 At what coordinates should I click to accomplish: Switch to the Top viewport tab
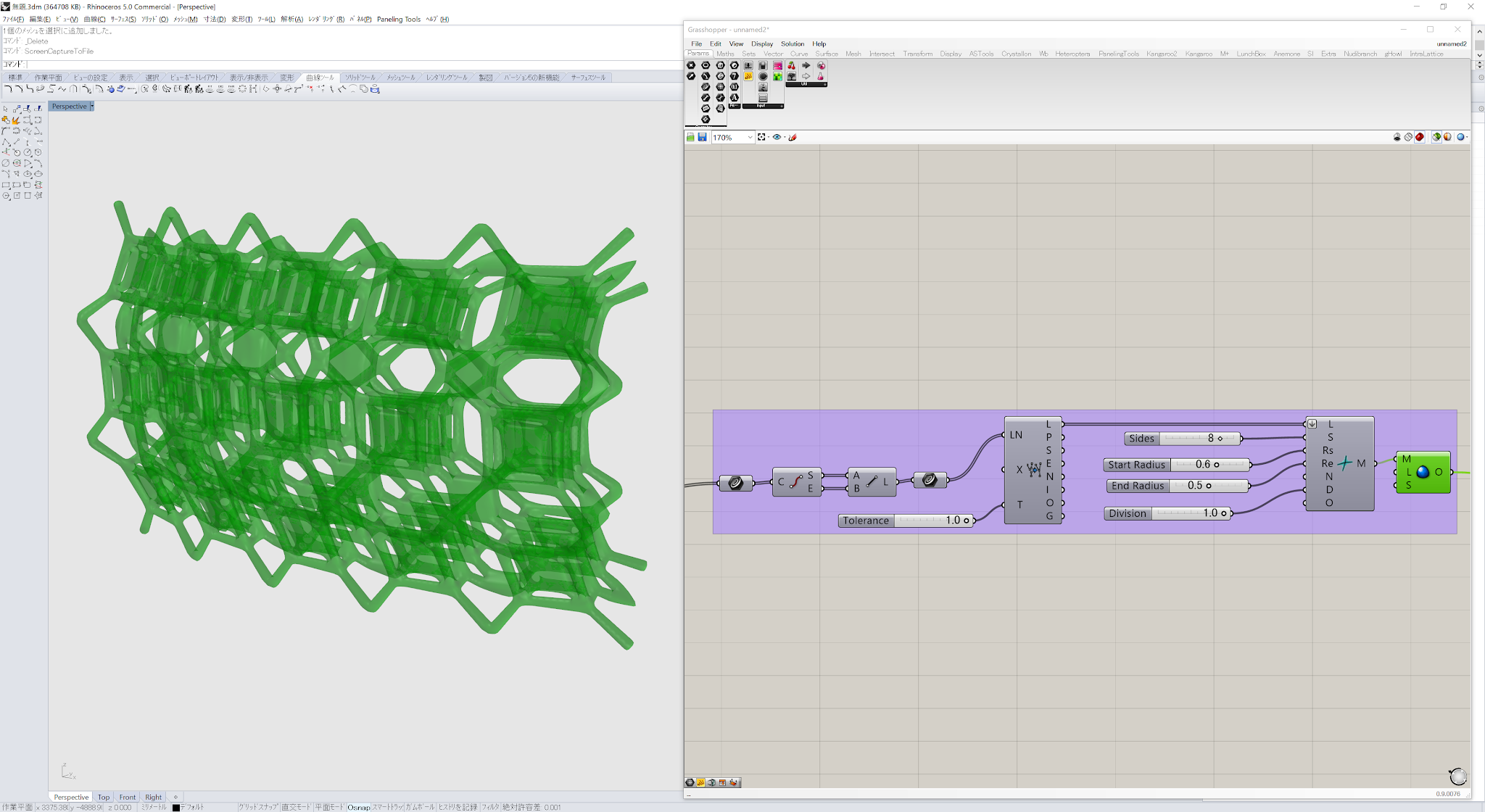click(x=103, y=797)
